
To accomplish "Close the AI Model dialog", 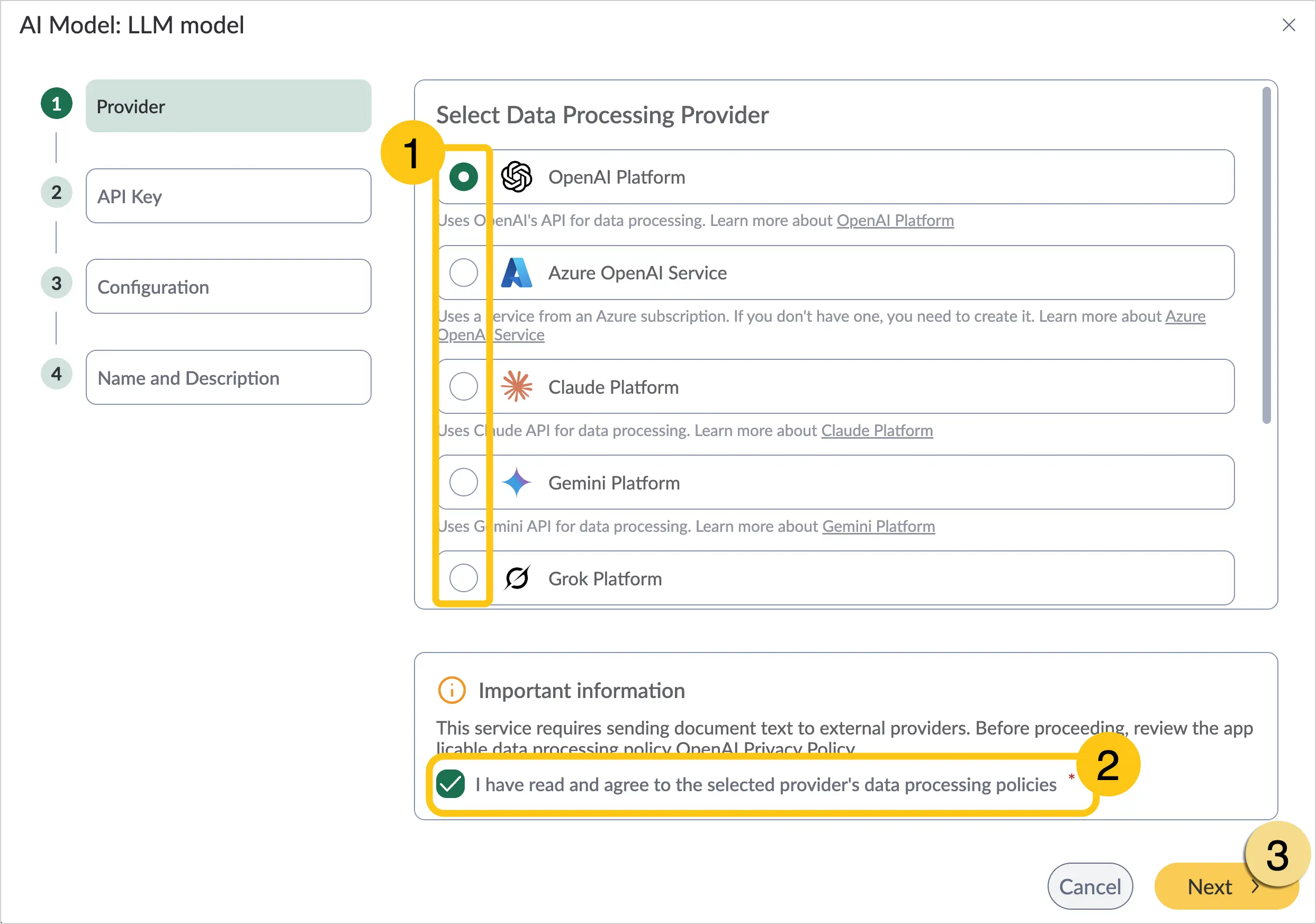I will pos(1288,25).
